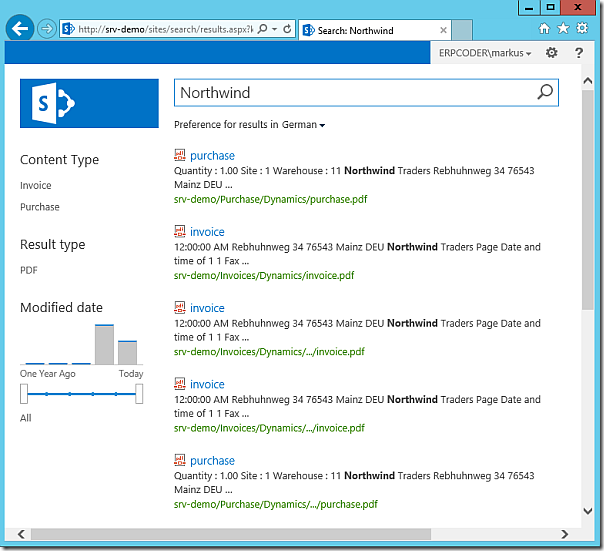Viewport: 604px width, 551px height.
Task: Click vertical scrollbar down arrow
Action: click(587, 511)
